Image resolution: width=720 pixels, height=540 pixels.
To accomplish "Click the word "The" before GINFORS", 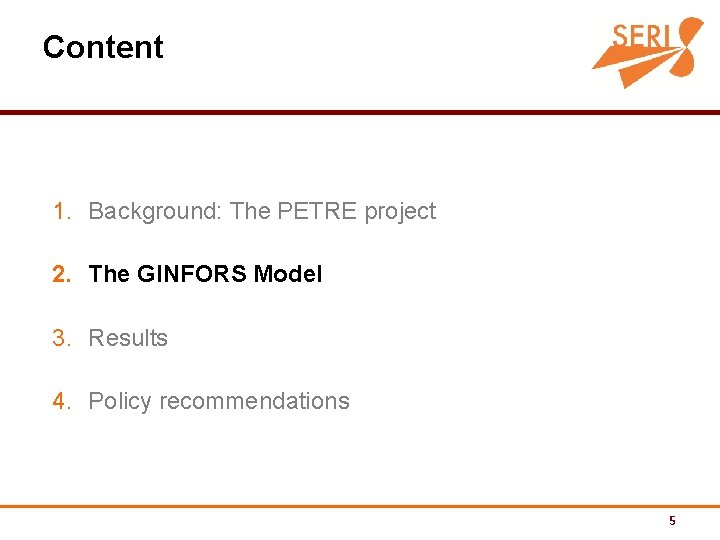I will point(109,274).
